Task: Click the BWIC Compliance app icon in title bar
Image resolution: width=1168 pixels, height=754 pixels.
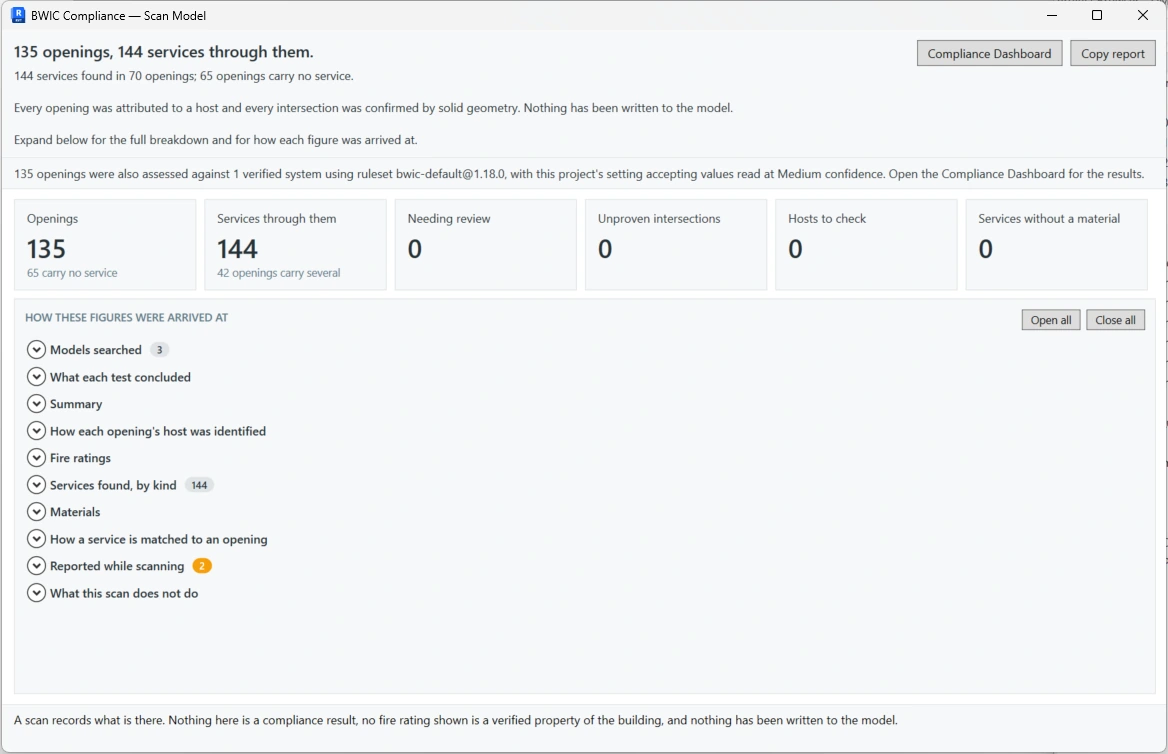Action: (18, 15)
